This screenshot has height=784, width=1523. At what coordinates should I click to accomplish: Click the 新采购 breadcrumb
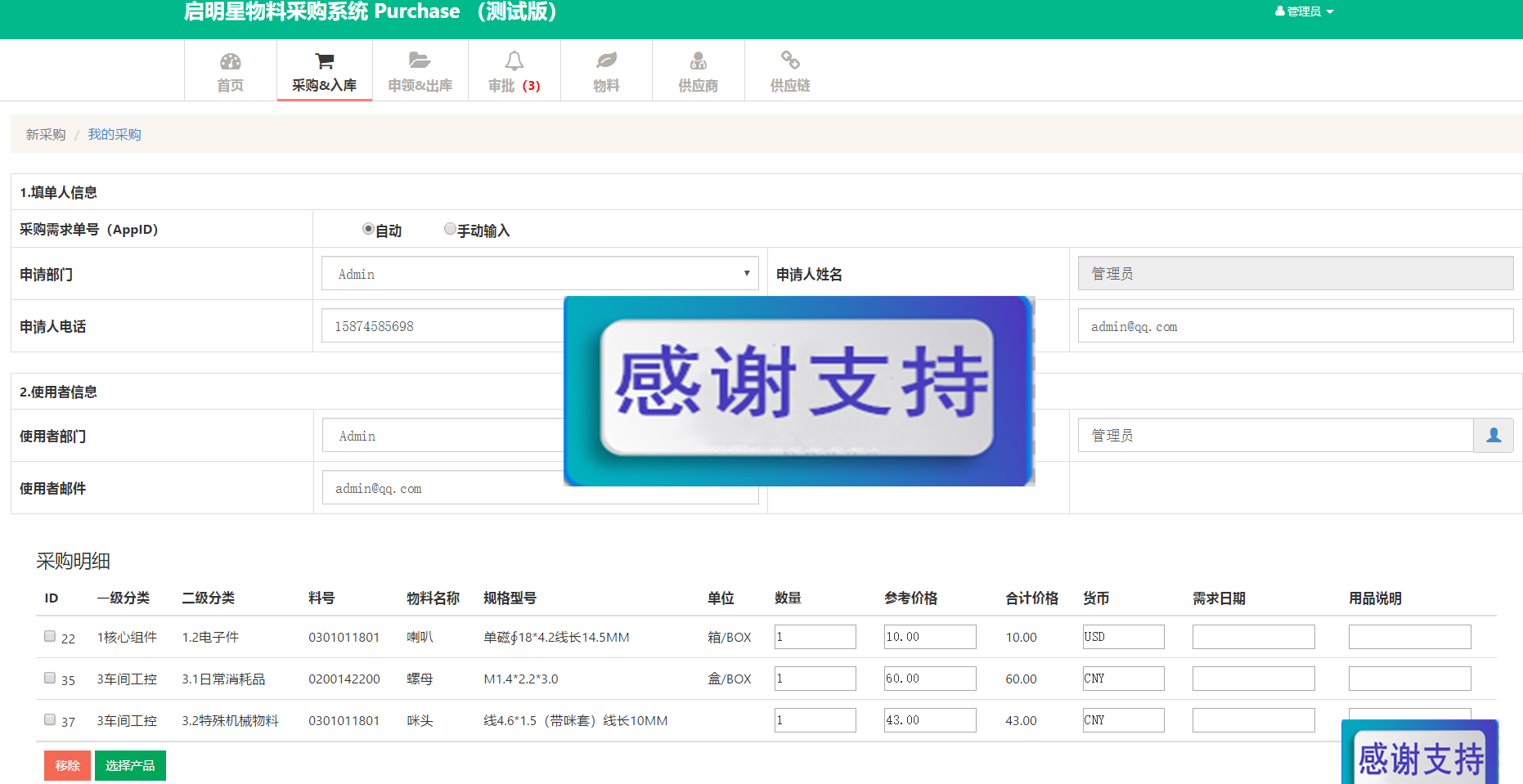point(45,134)
